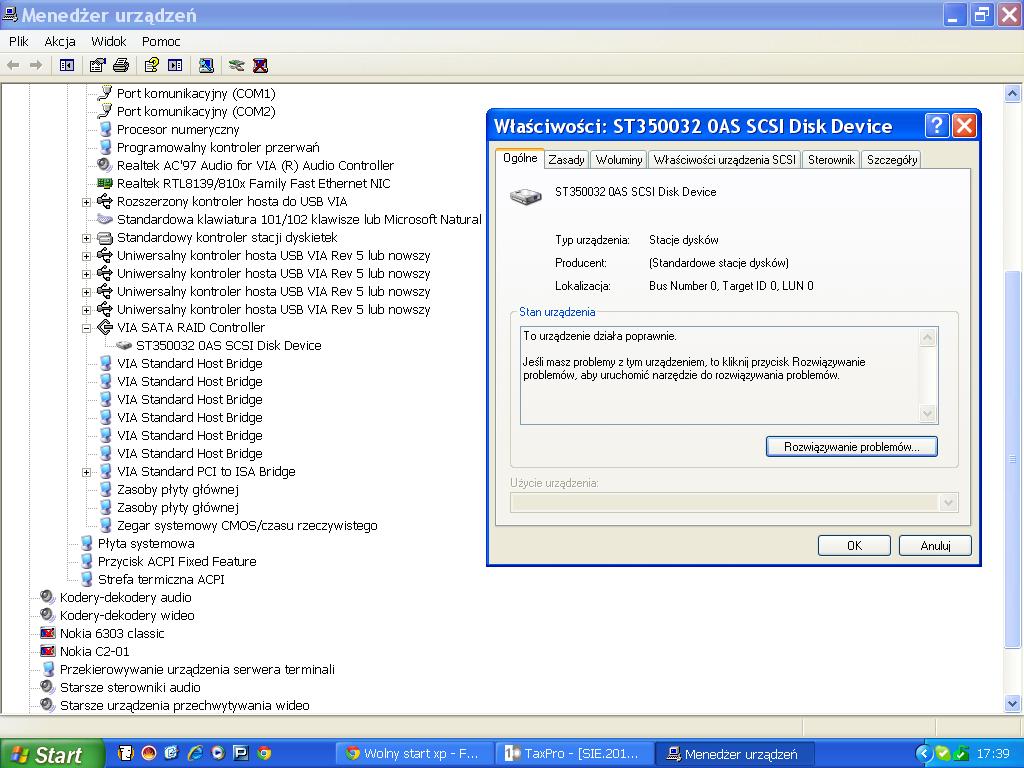Select the Ogólne tab

click(x=520, y=158)
